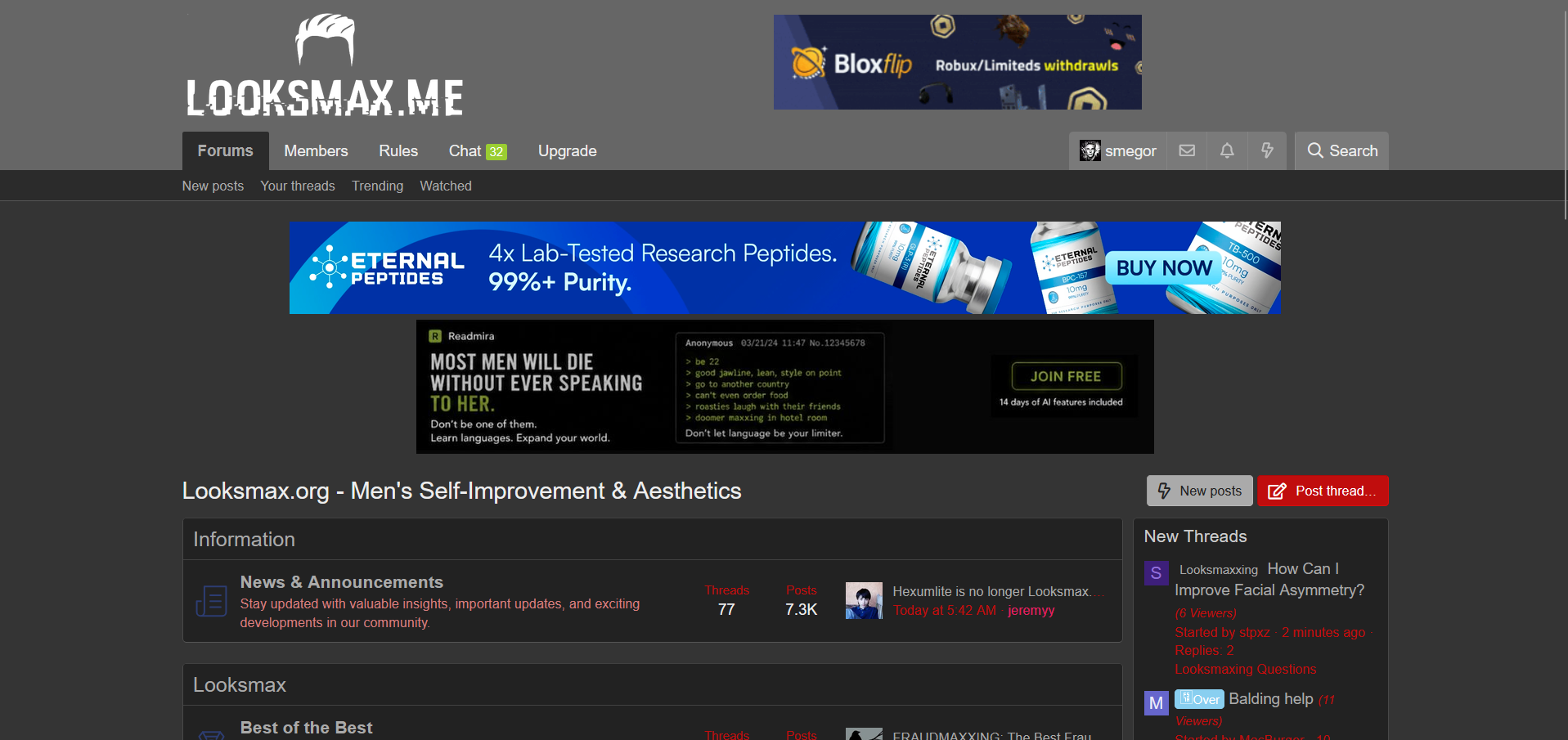Open the Members menu
Viewport: 1568px width, 740px height.
click(316, 150)
